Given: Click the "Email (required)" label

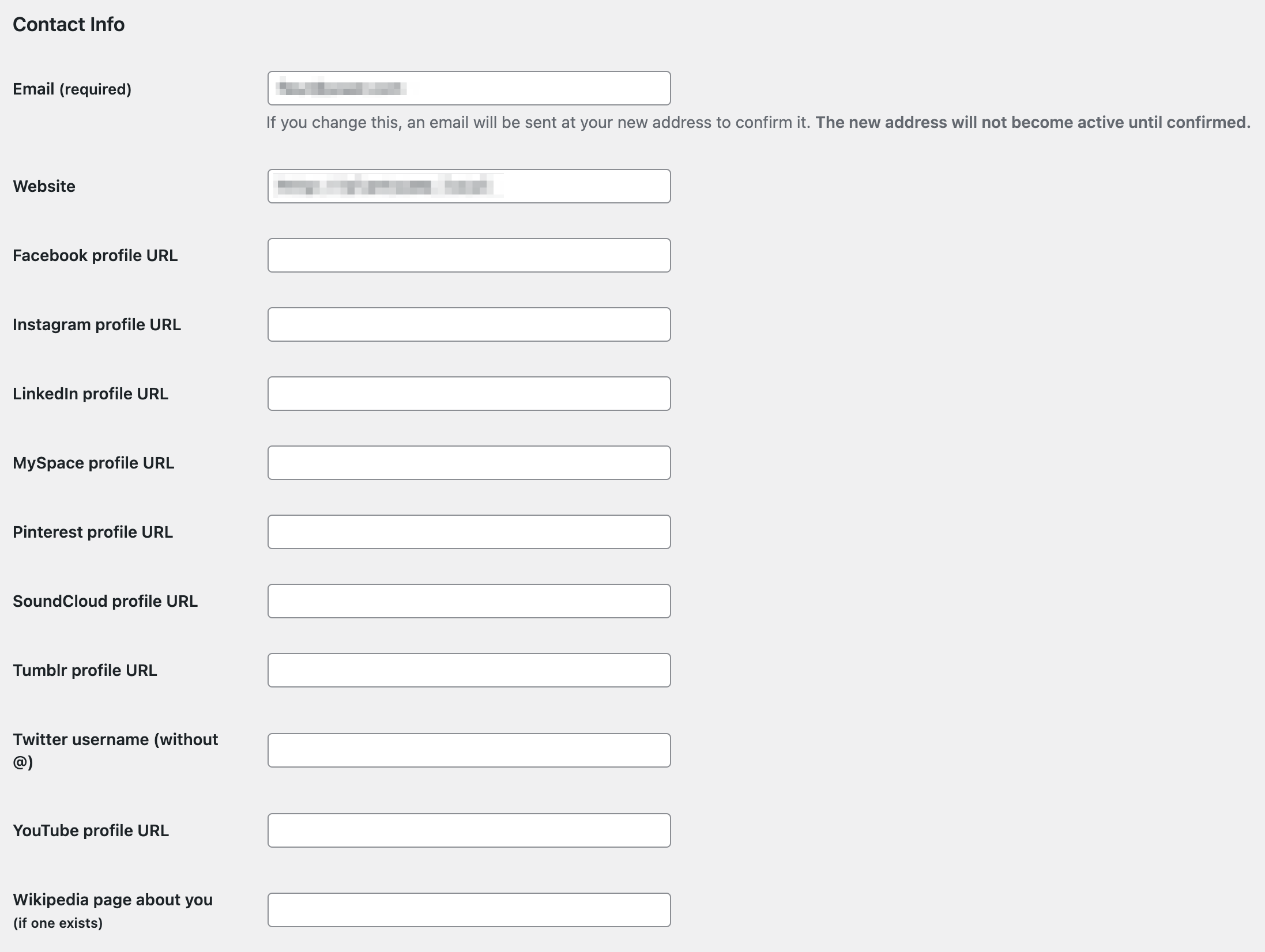Looking at the screenshot, I should 72,89.
